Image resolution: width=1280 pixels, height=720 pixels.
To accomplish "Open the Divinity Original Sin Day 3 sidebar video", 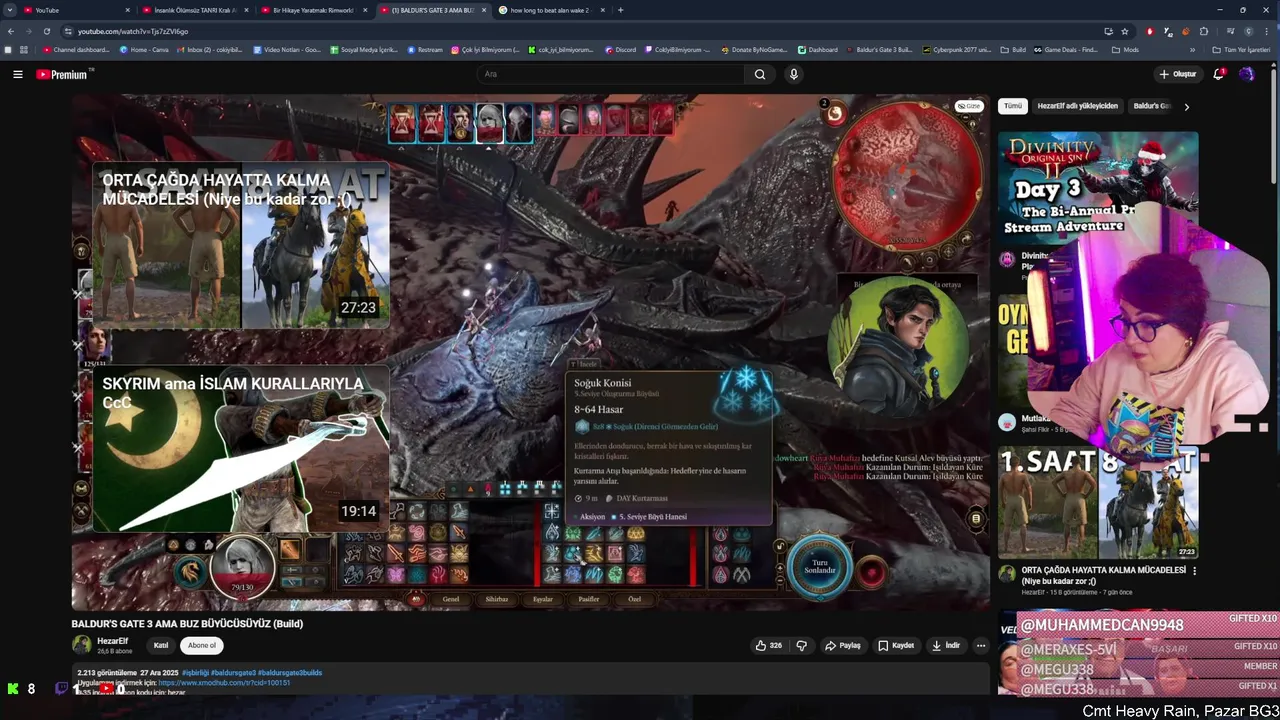I will pyautogui.click(x=1098, y=187).
